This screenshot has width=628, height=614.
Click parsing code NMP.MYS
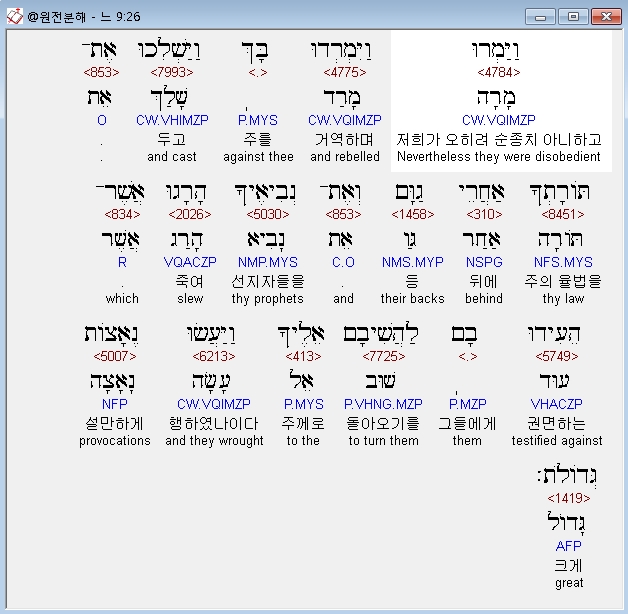(268, 262)
